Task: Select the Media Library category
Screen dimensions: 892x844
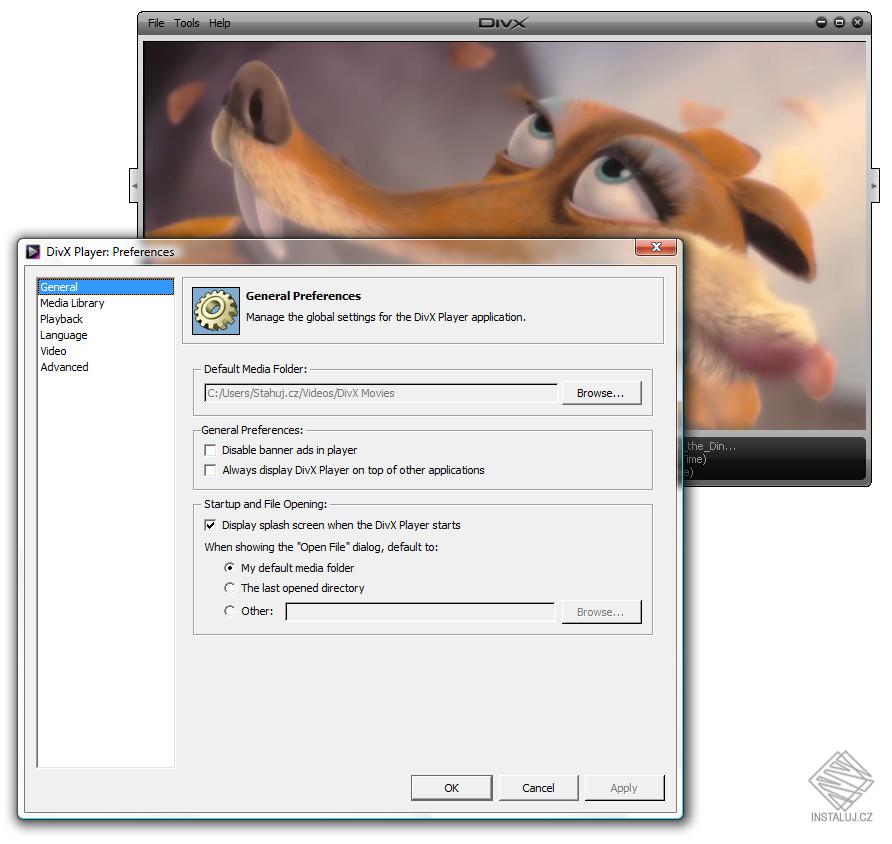Action: [x=72, y=302]
